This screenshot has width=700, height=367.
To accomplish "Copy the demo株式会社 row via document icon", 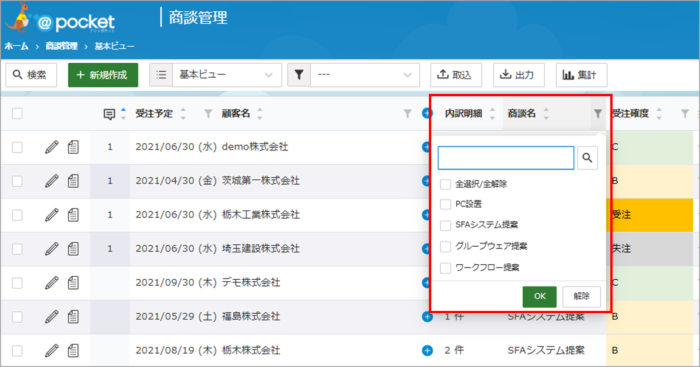I will 74,147.
